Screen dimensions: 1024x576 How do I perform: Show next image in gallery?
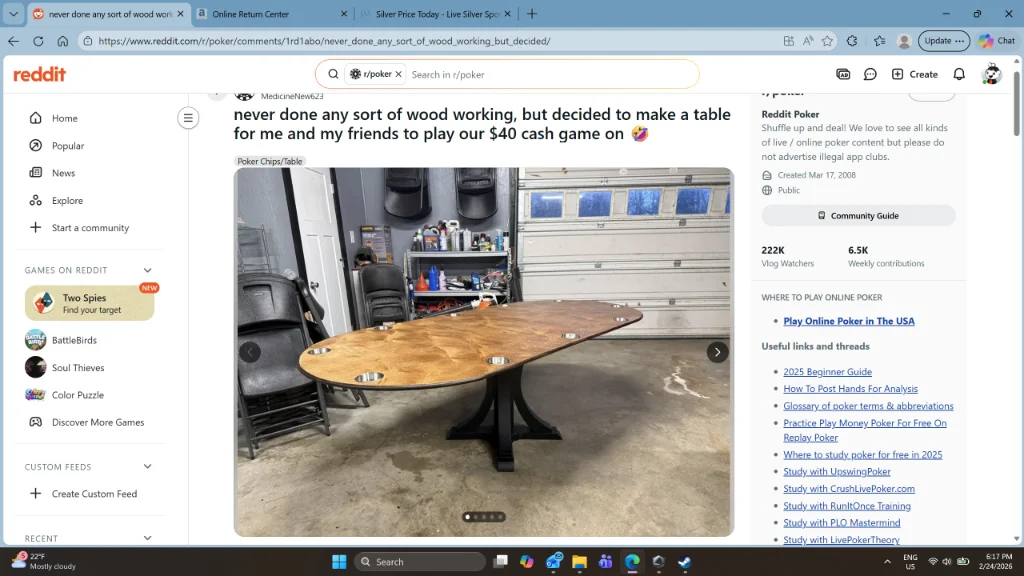click(717, 353)
